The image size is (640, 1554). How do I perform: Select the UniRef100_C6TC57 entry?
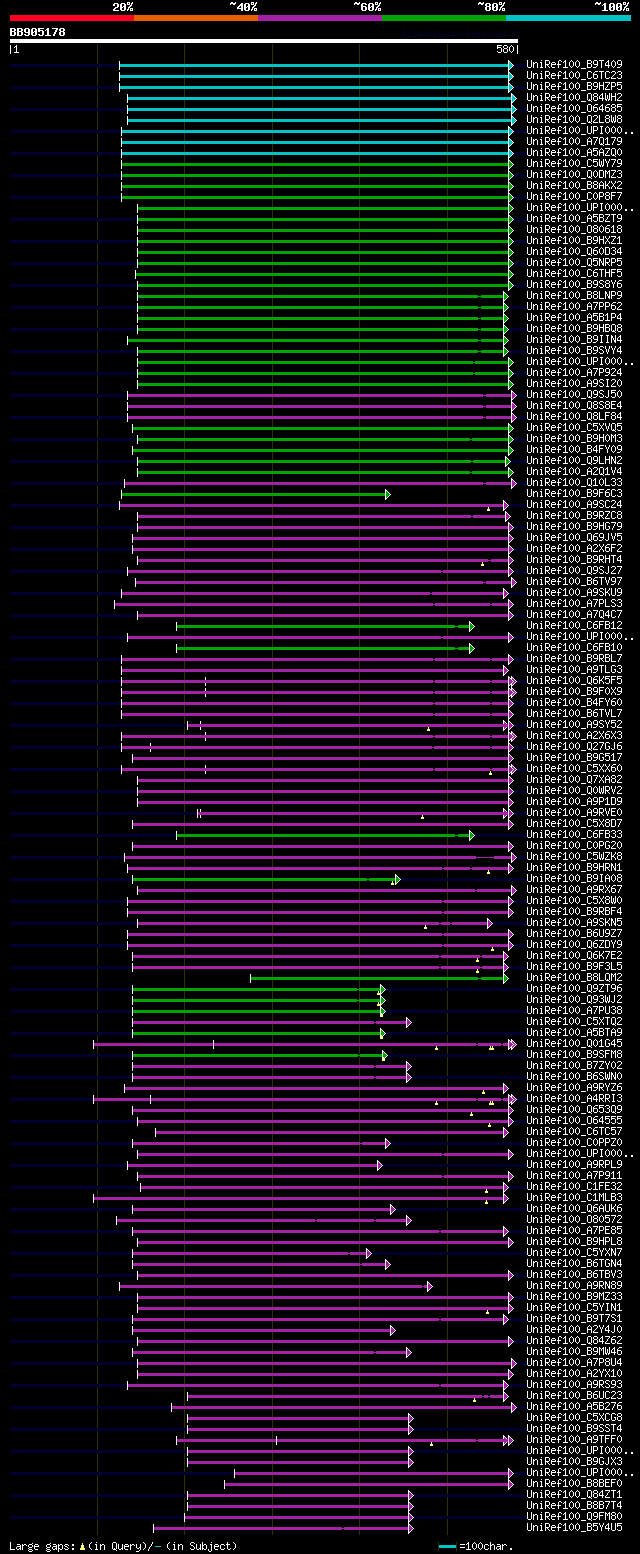574,1131
